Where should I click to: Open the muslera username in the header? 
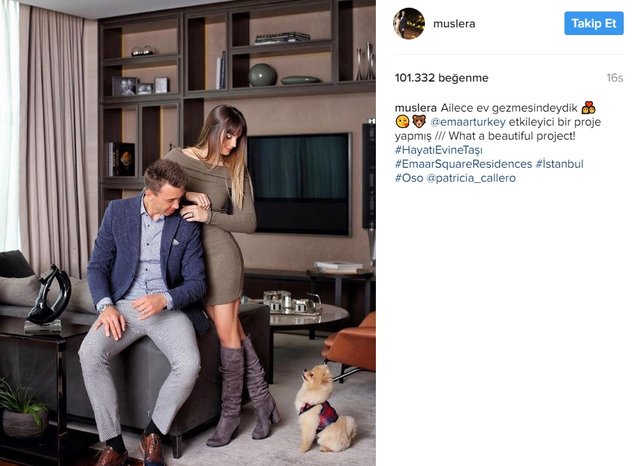(x=454, y=24)
